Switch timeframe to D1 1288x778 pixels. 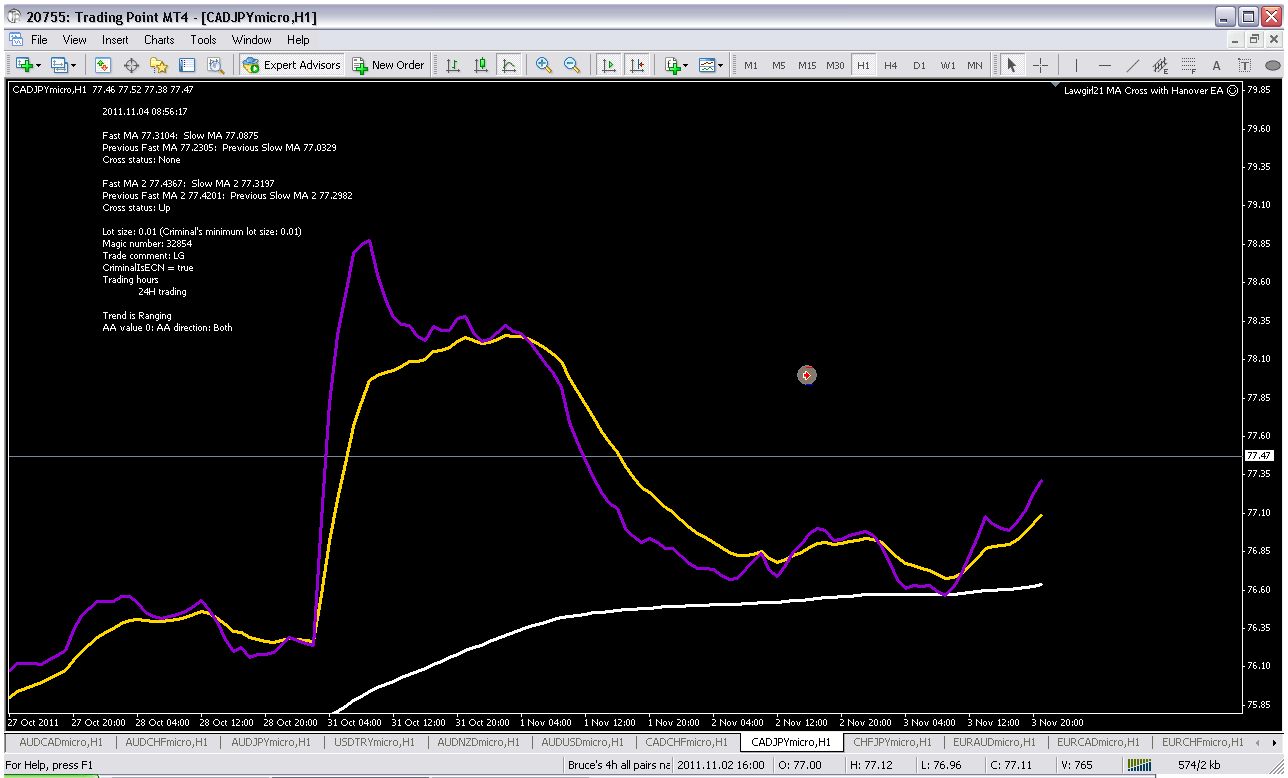tap(919, 65)
